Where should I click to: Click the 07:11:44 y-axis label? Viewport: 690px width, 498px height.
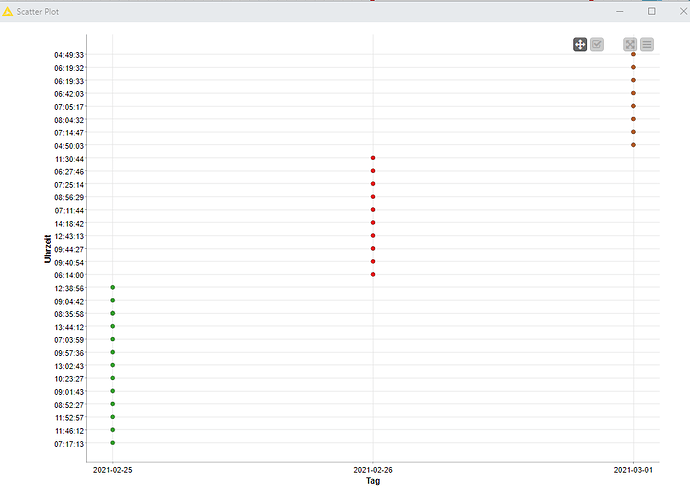(69, 211)
